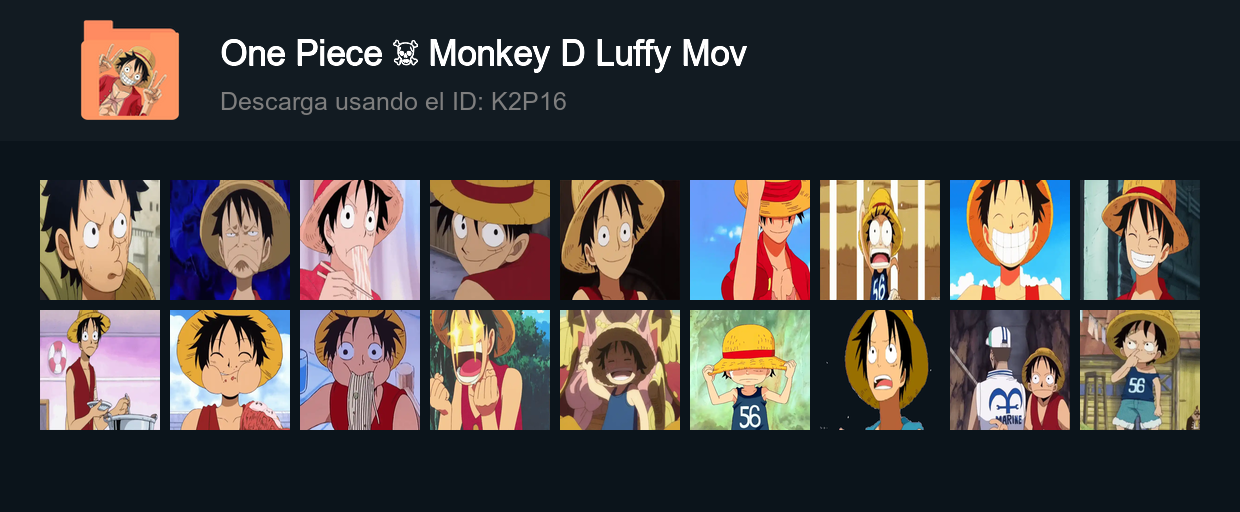The width and height of the screenshot is (1240, 512).
Task: Open child Luffy pulling hat down, shirt 56
Action: pos(750,370)
